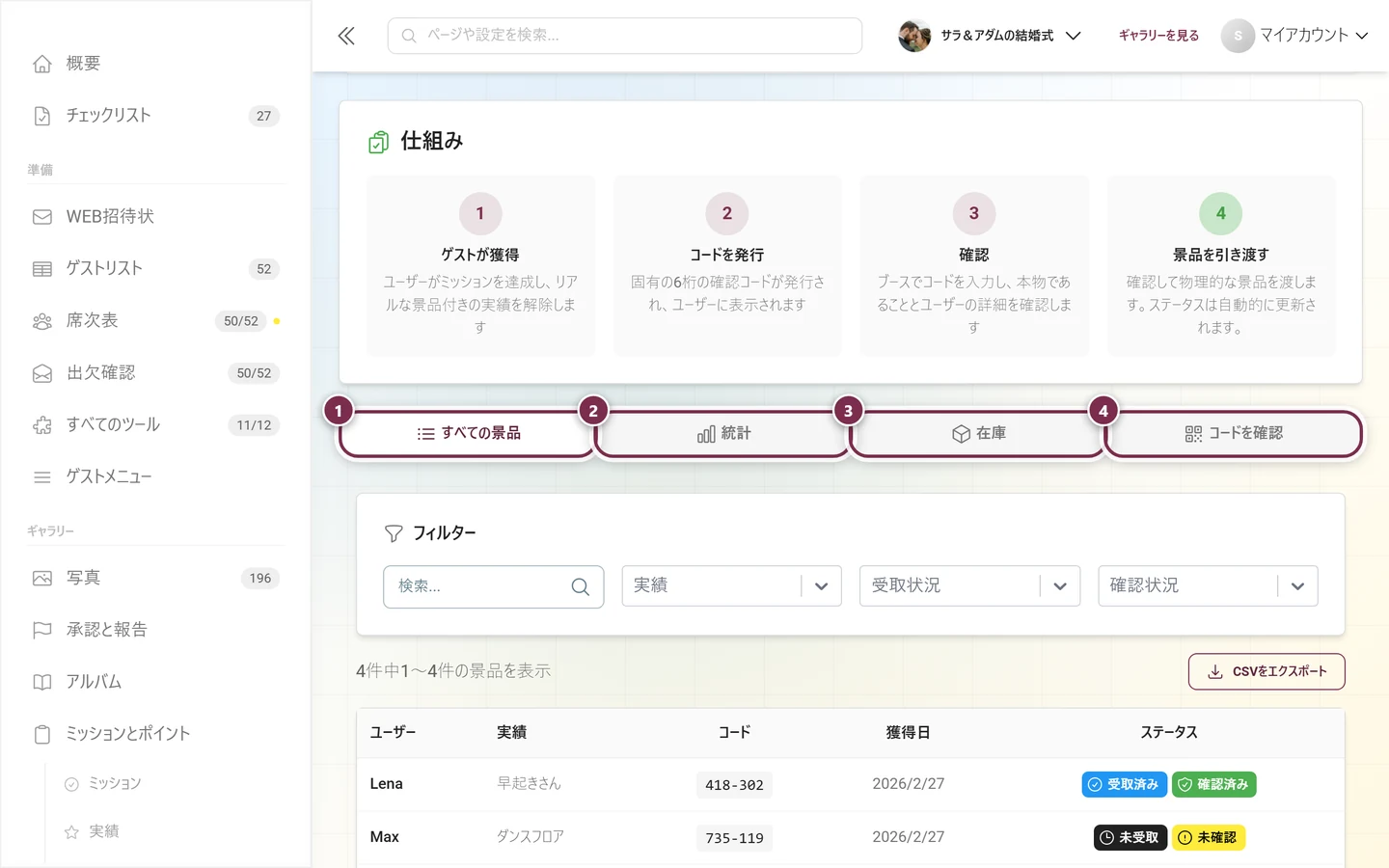Click the flag icon beside 承認と報告
Viewport: 1389px width, 868px height.
pos(42,631)
